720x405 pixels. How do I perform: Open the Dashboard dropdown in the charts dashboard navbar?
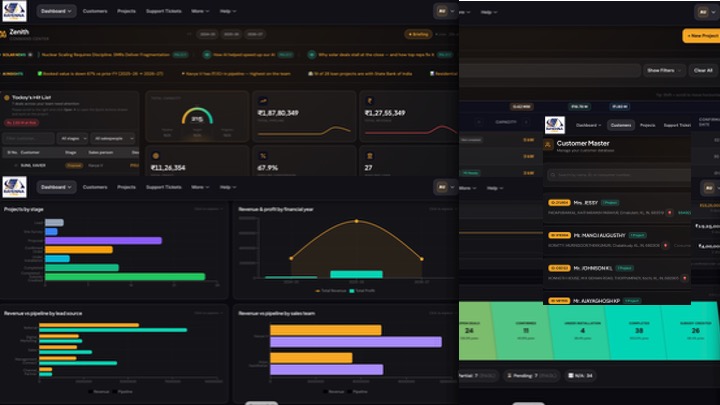coord(56,187)
